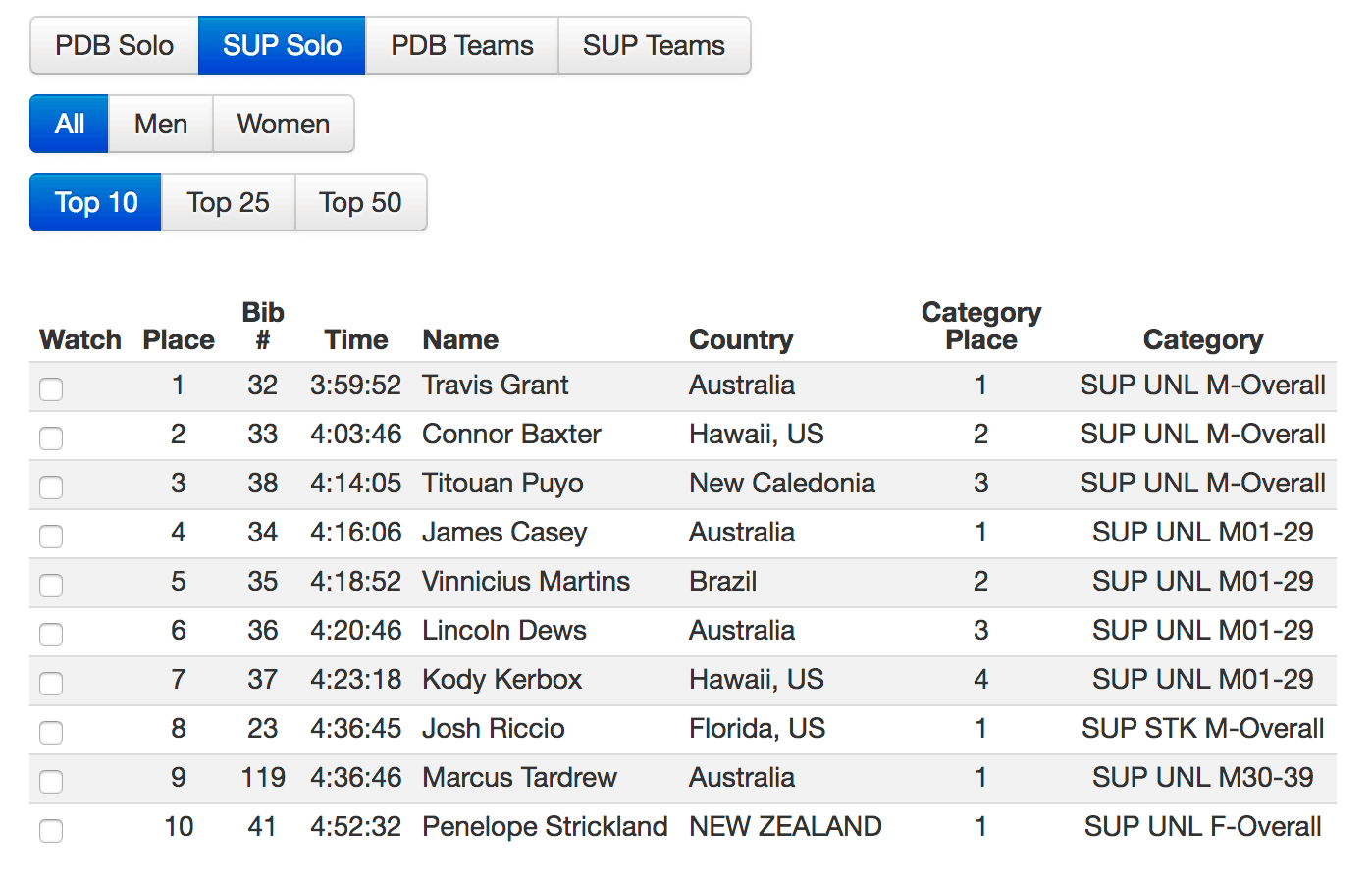Viewport: 1372px width, 874px height.
Task: Enable Watch for Marcus Tardrew
Action: click(51, 782)
